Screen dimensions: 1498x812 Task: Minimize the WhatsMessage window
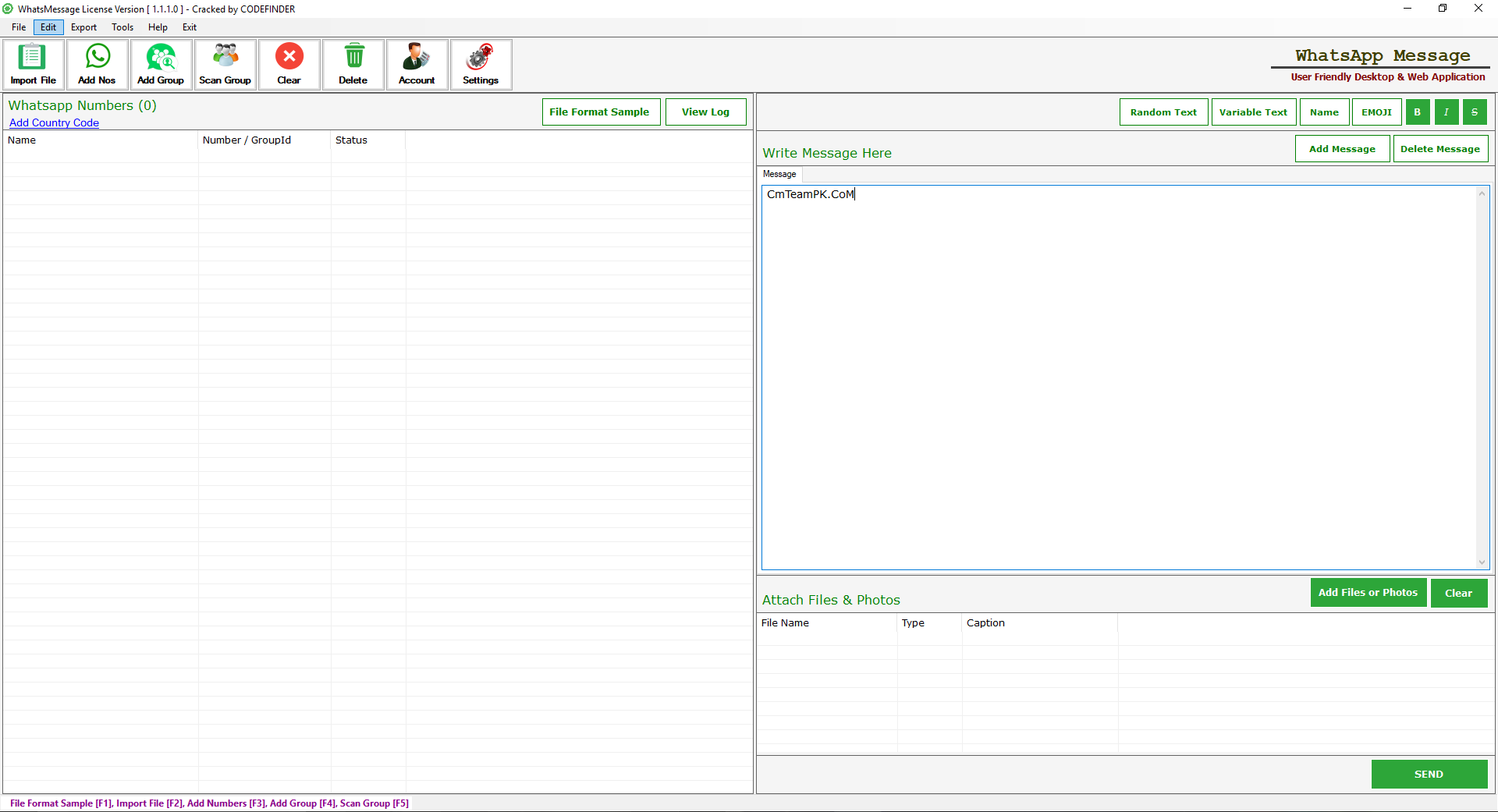coord(1407,9)
